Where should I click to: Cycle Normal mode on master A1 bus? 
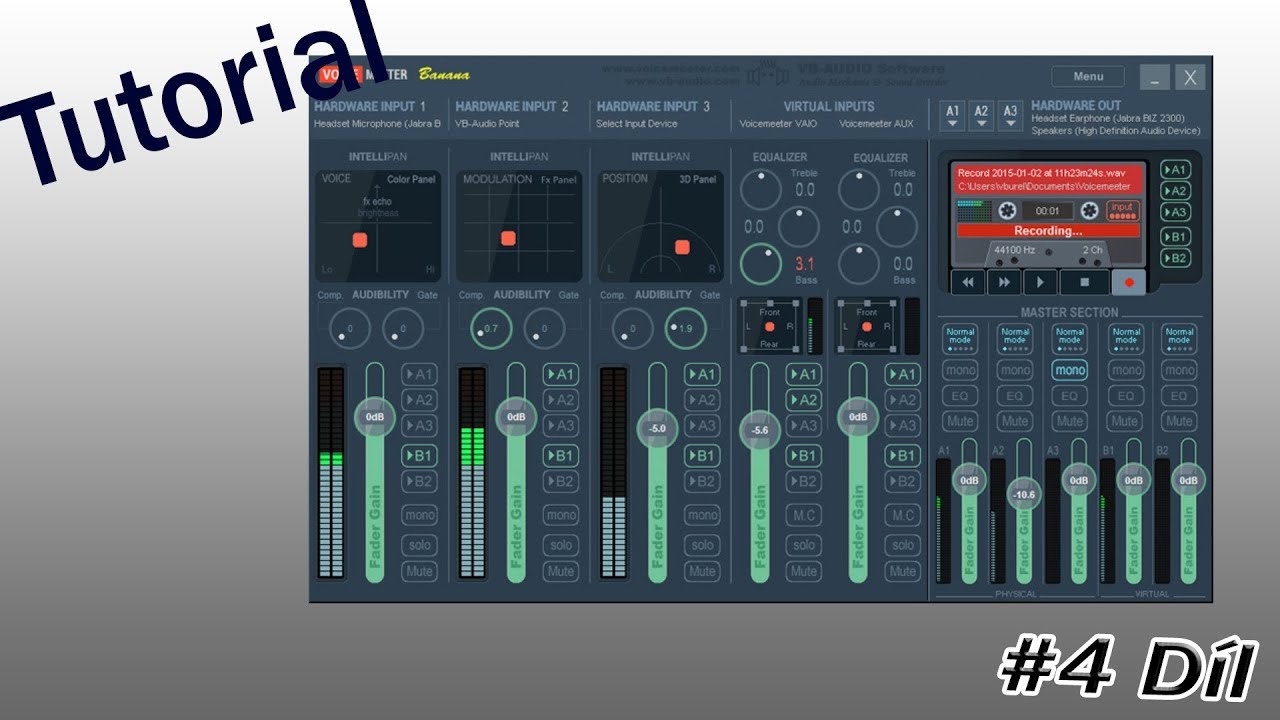click(960, 338)
